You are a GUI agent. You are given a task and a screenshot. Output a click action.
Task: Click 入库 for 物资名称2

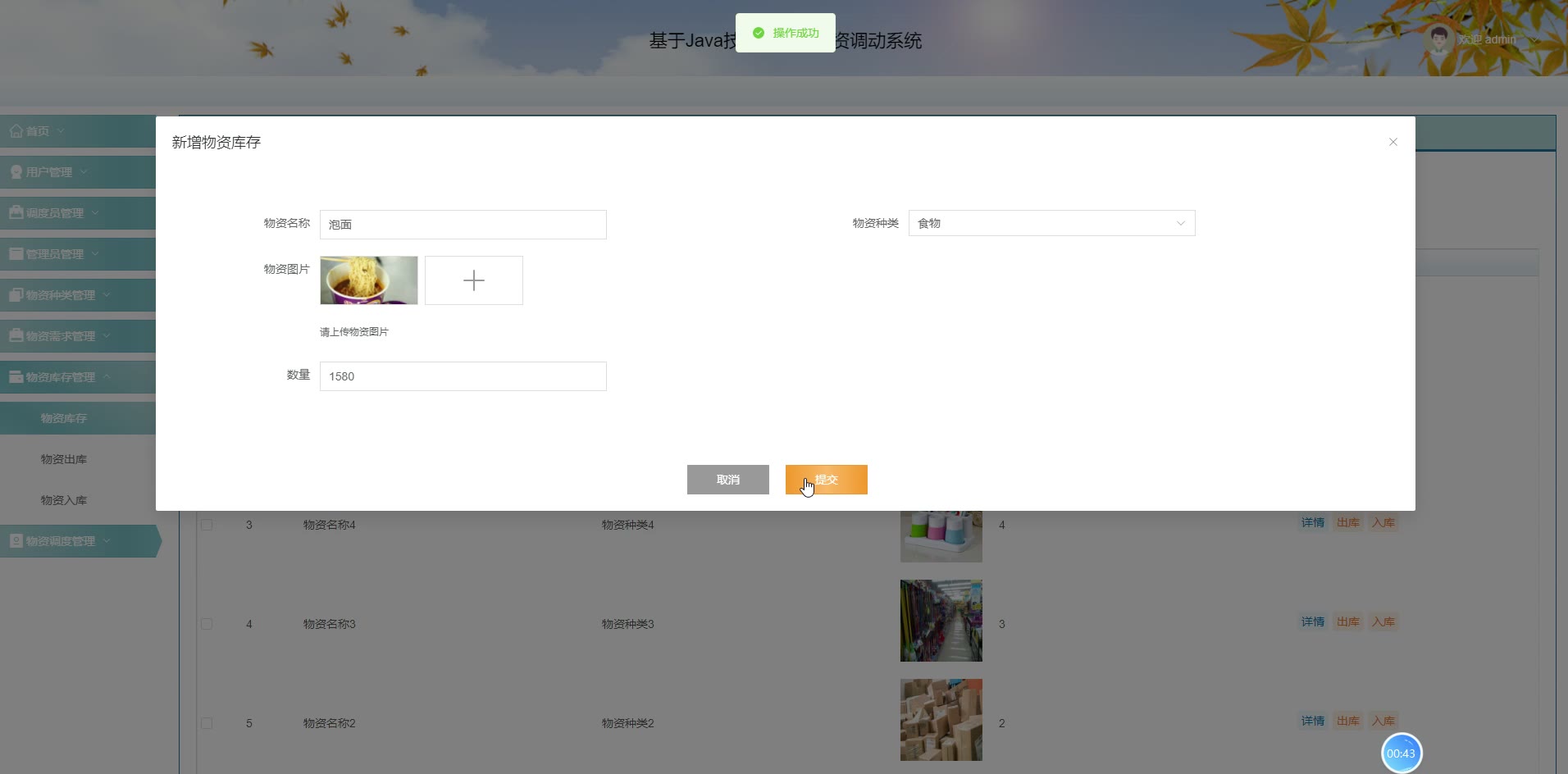tap(1383, 721)
